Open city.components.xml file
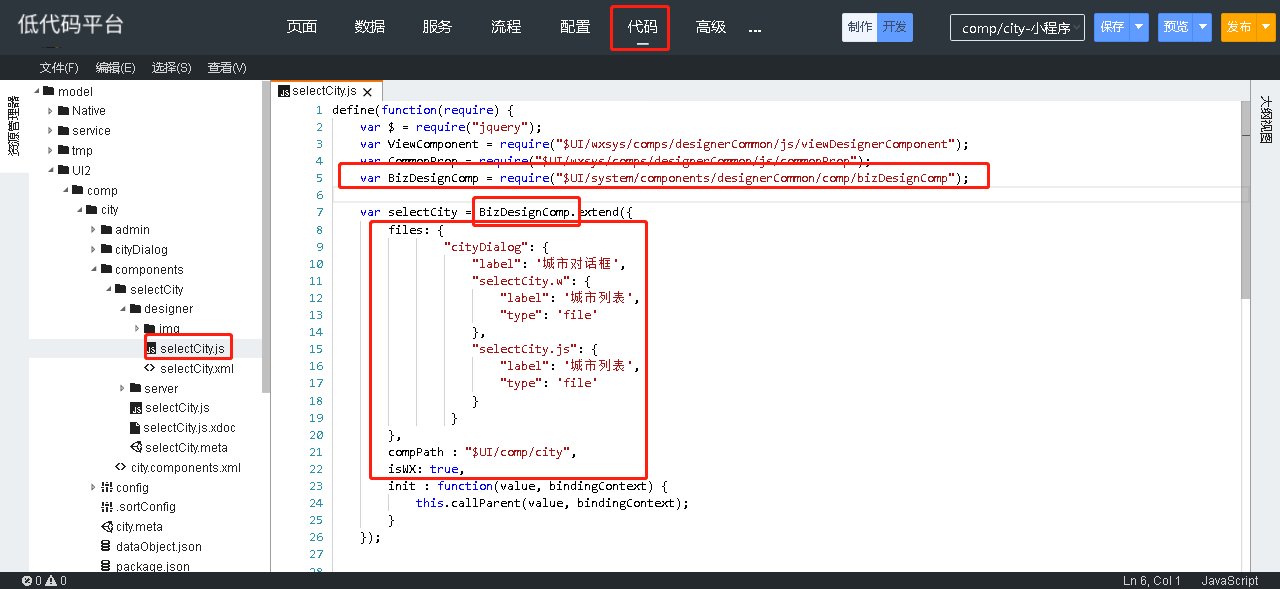 point(185,468)
